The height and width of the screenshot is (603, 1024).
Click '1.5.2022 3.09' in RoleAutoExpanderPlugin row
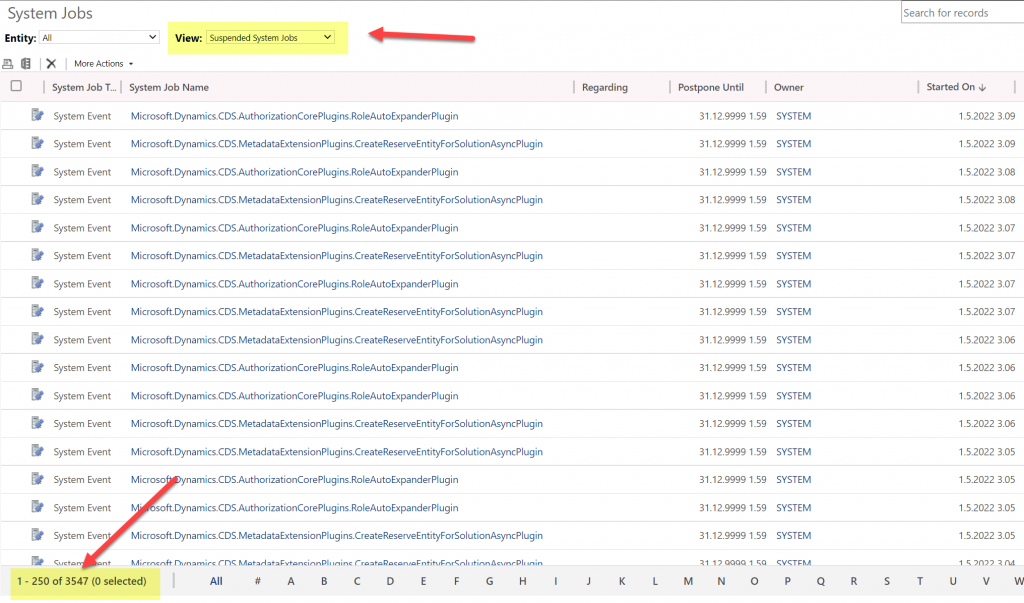click(x=987, y=116)
